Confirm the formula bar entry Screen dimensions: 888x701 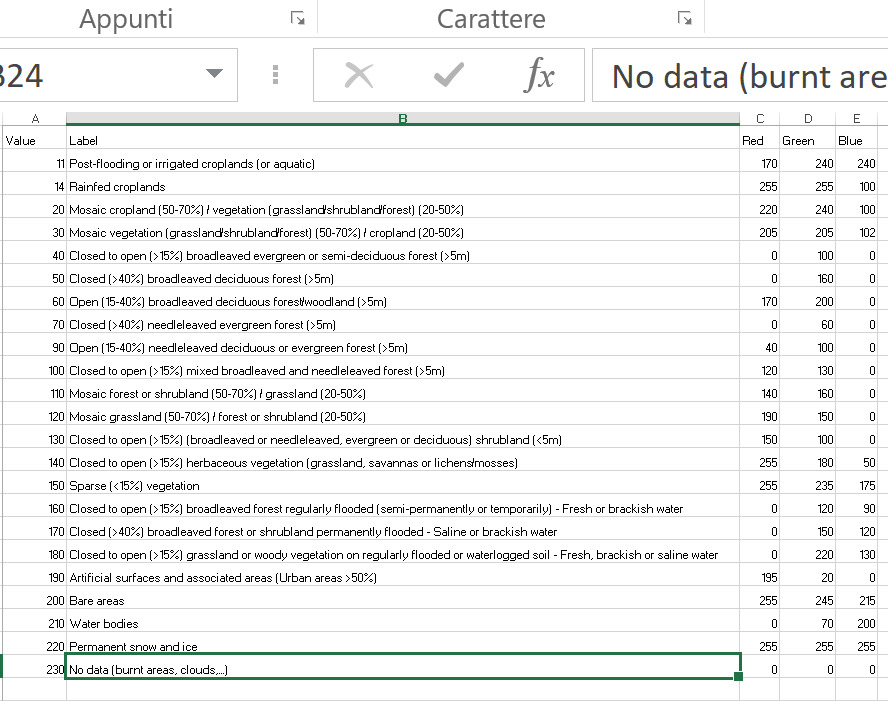point(449,75)
